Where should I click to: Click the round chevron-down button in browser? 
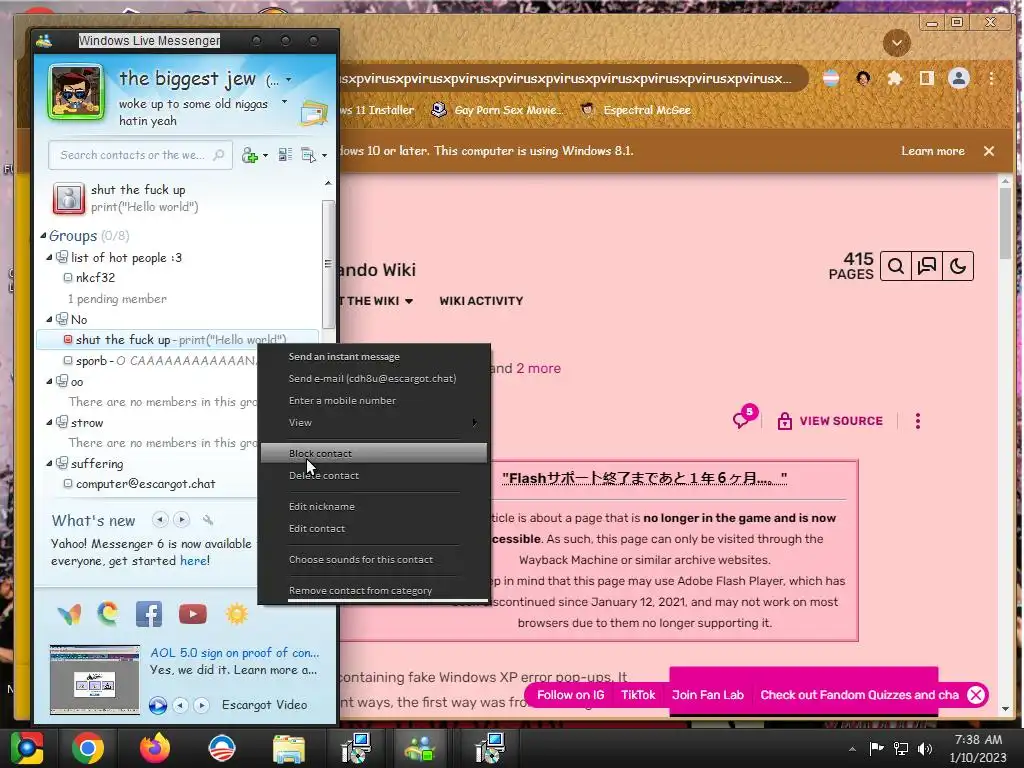(x=897, y=43)
